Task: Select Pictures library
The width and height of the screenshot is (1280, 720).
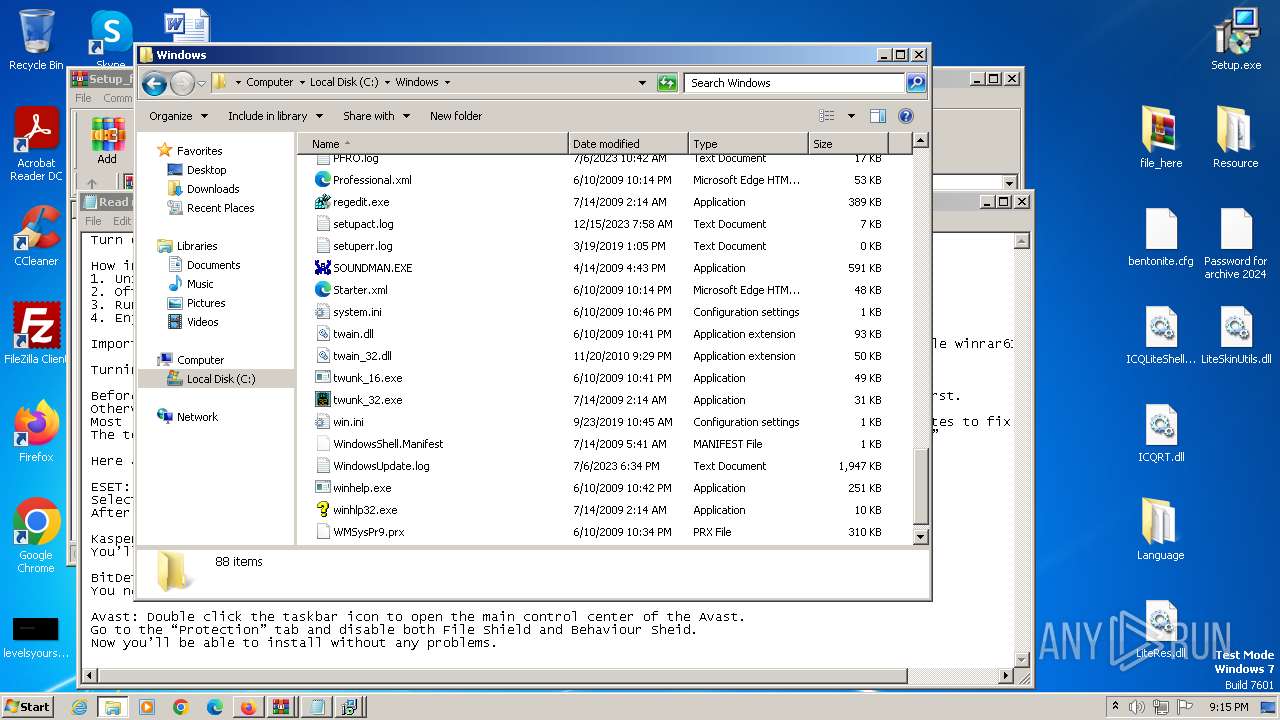Action: [205, 303]
